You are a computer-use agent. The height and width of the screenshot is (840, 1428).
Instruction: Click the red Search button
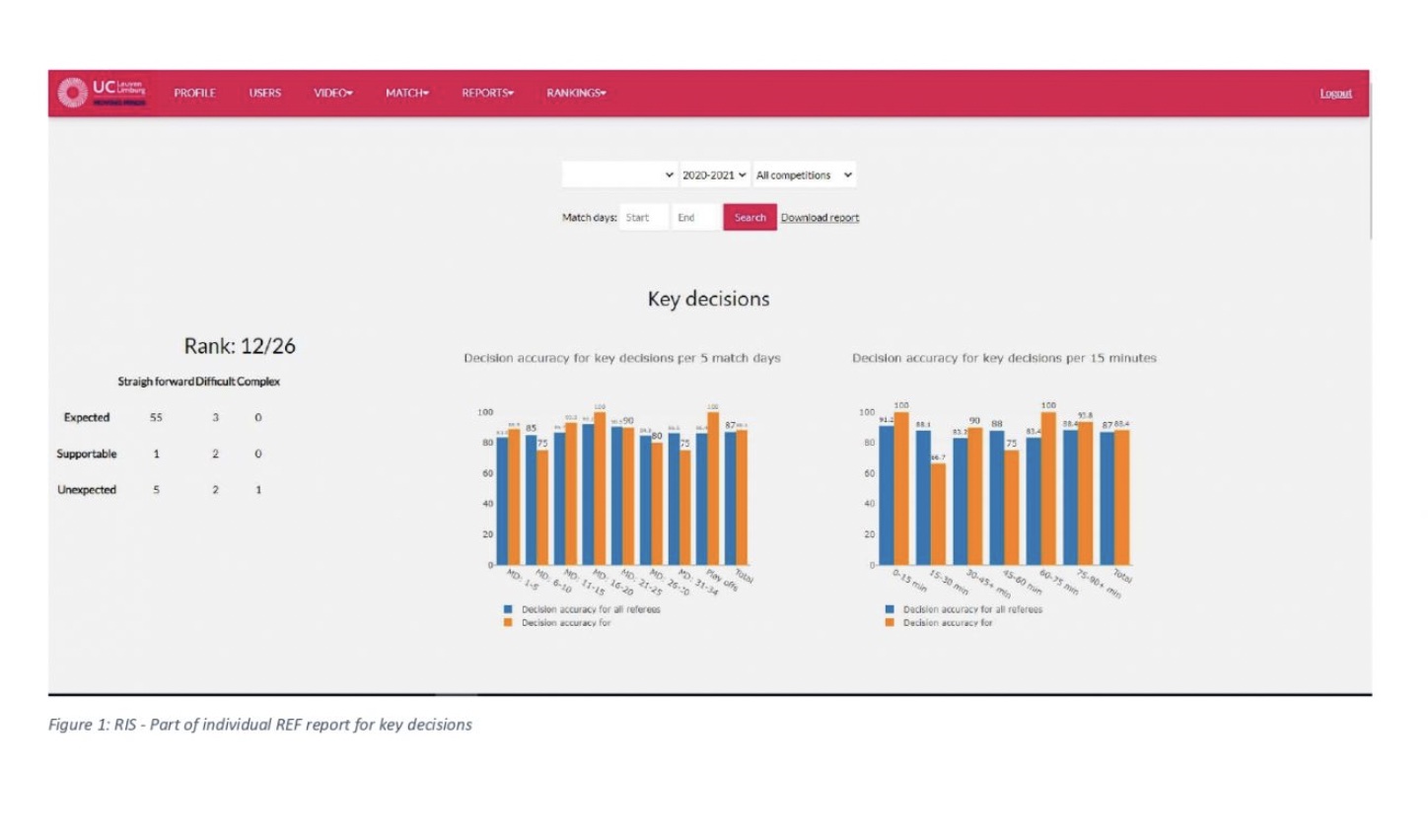(750, 218)
